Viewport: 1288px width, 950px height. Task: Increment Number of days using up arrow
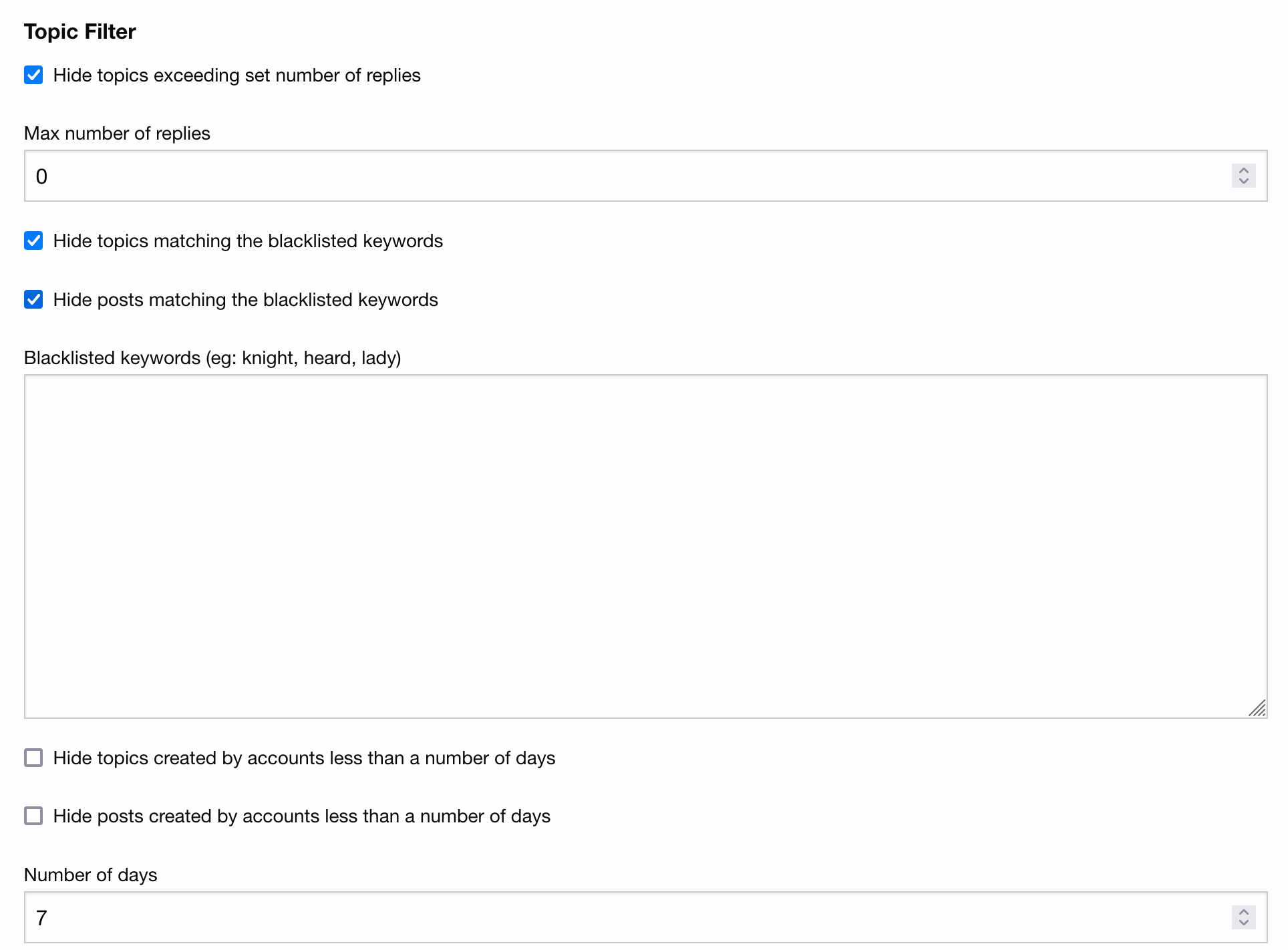tap(1243, 912)
